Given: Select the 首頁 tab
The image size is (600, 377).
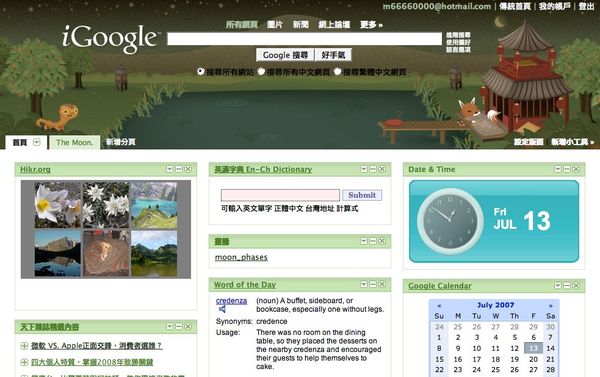Looking at the screenshot, I should 20,143.
